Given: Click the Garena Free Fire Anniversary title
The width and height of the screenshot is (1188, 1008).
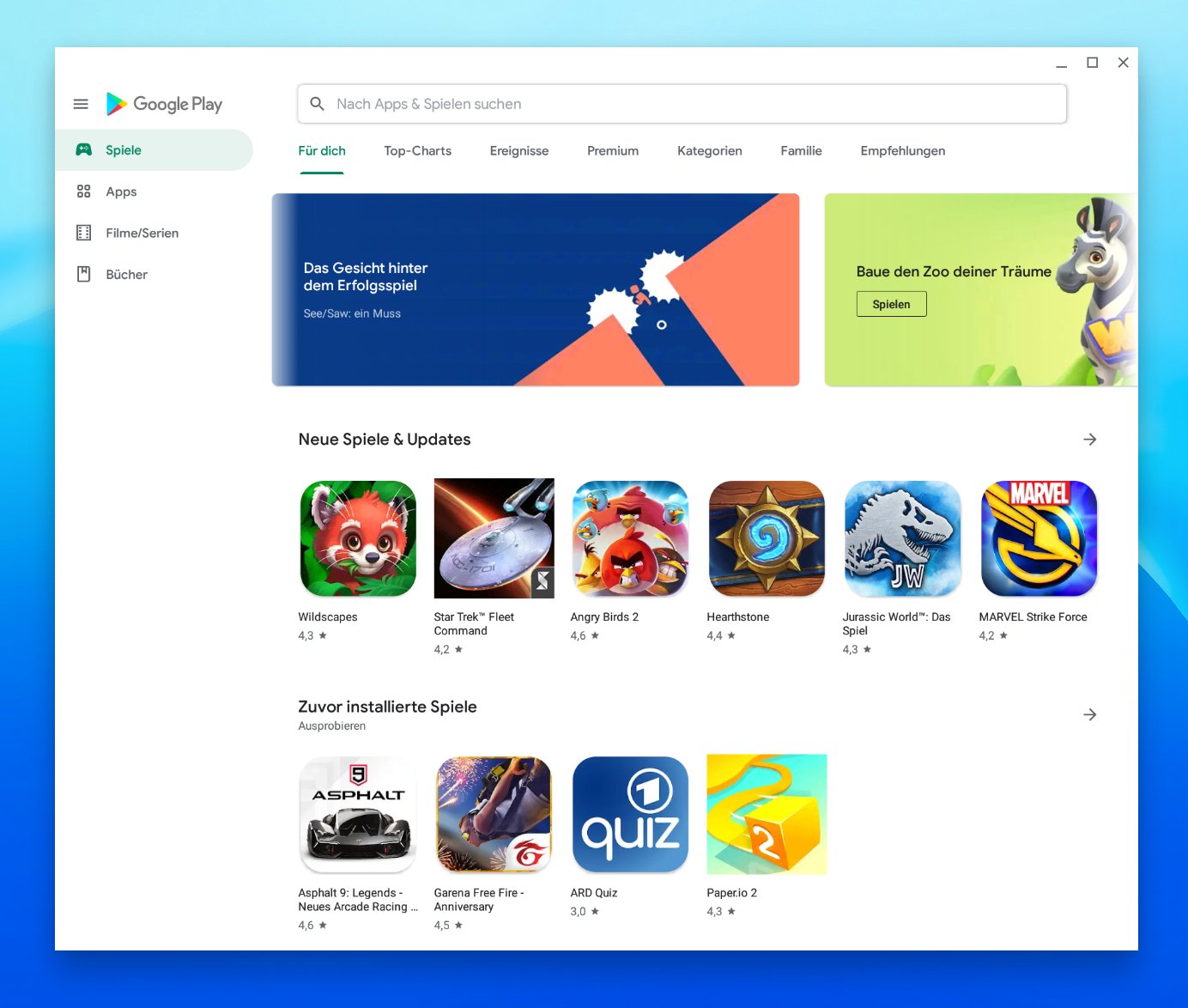Looking at the screenshot, I should [x=479, y=900].
